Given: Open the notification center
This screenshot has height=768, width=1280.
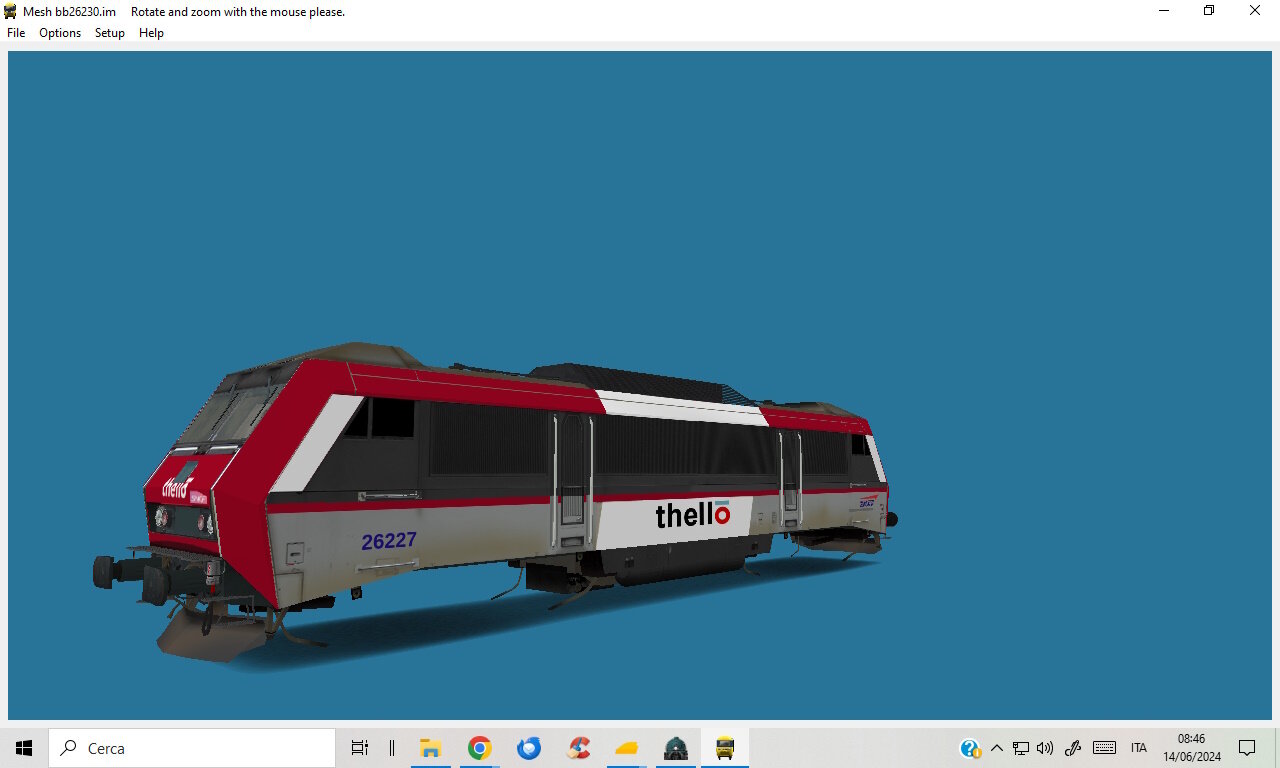Looking at the screenshot, I should coord(1247,748).
